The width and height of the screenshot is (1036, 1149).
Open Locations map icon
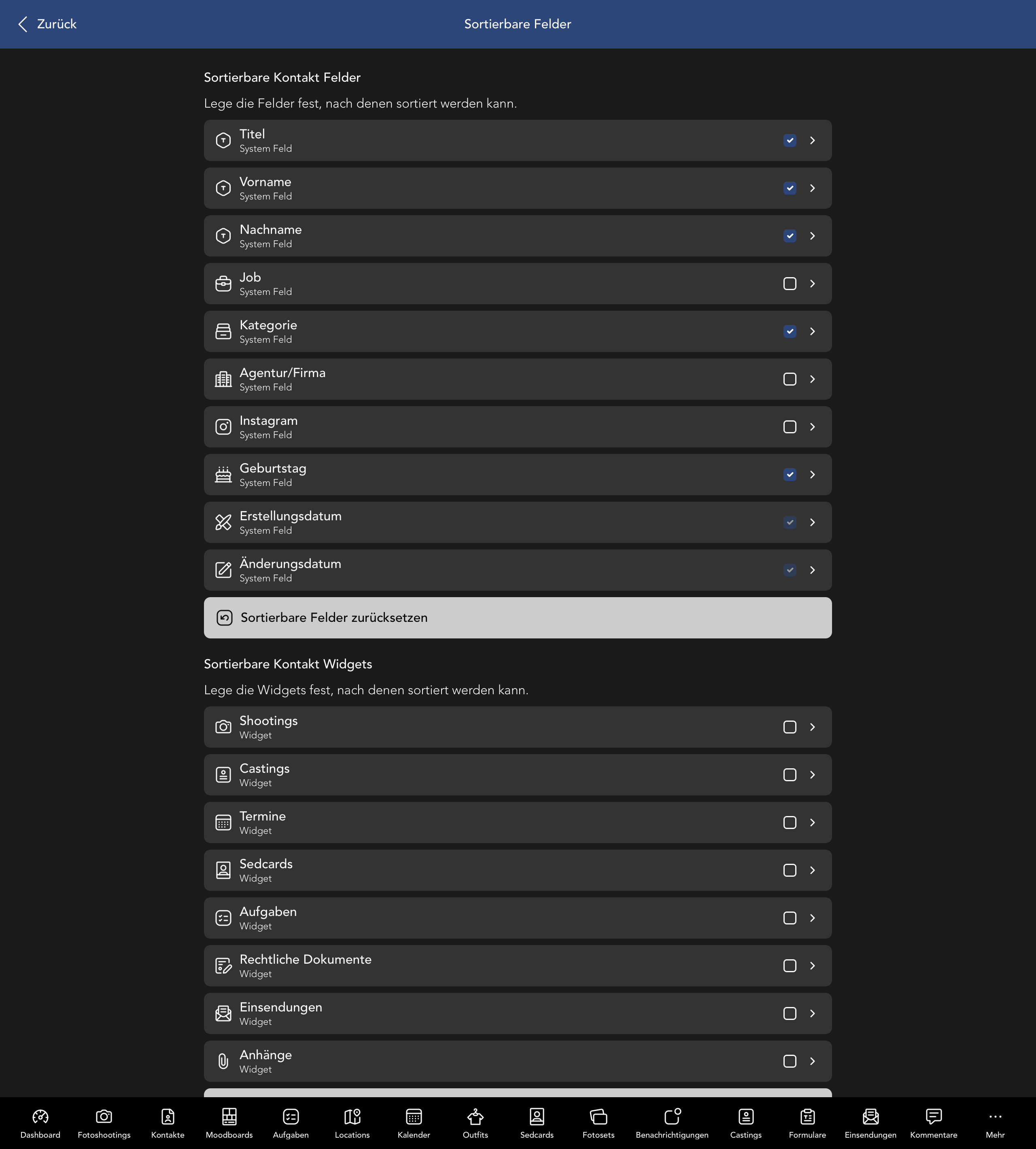(x=352, y=1117)
